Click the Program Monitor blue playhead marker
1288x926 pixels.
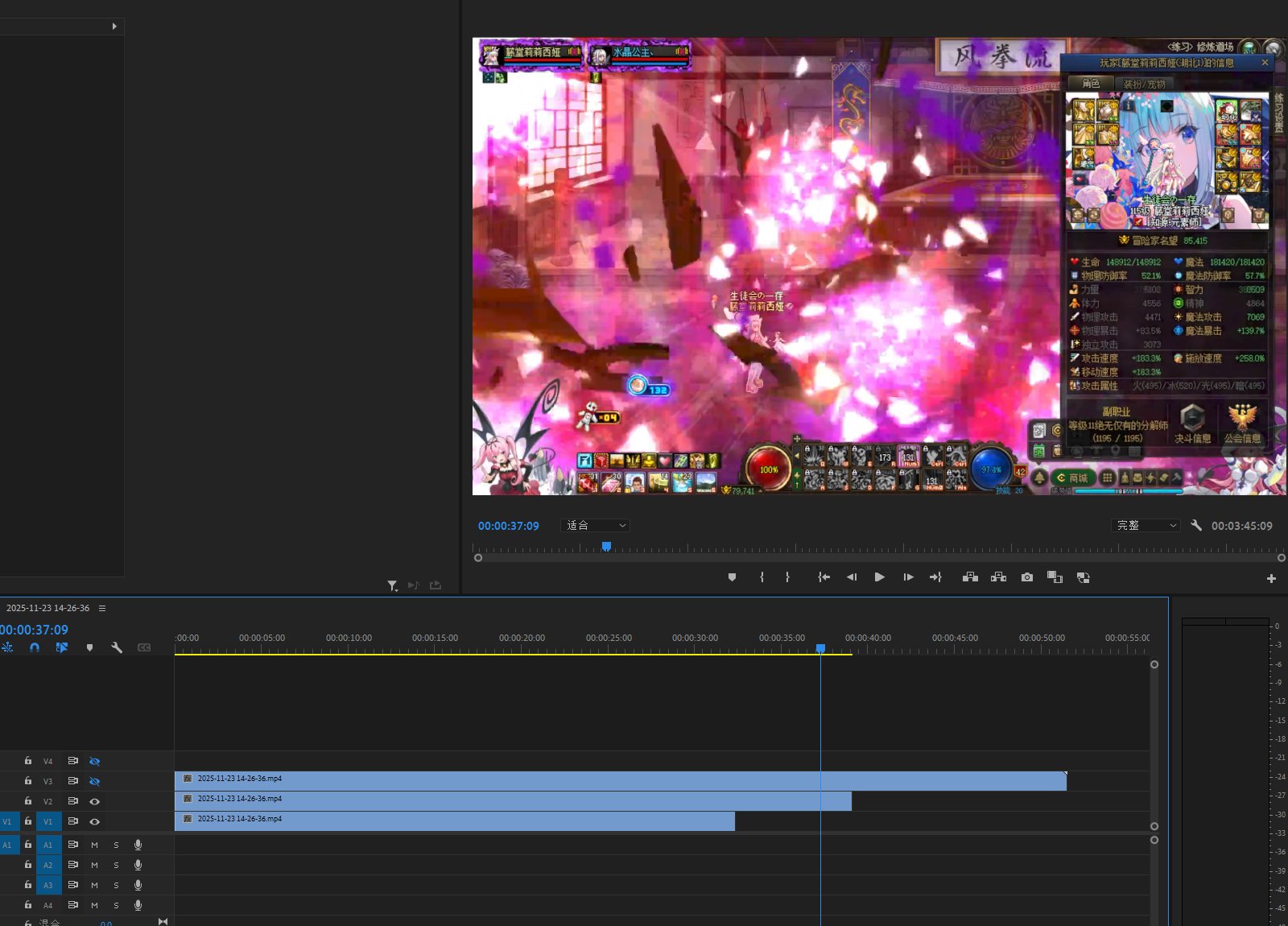tap(606, 547)
